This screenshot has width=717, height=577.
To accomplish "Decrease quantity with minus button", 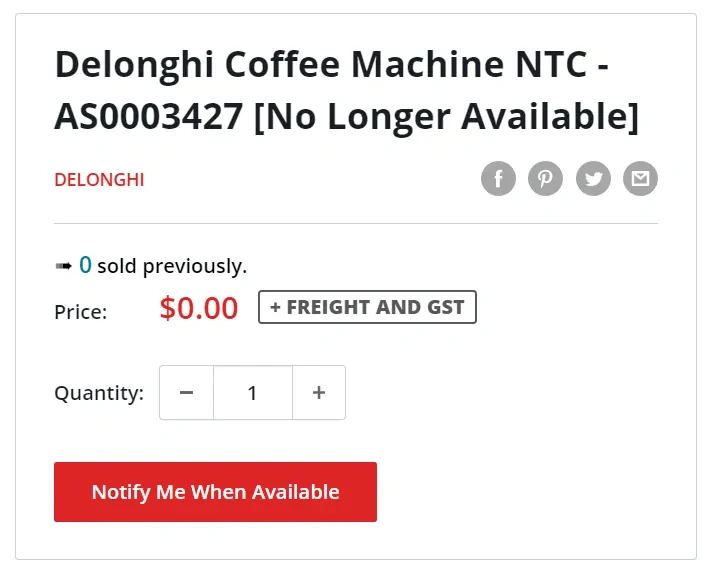I will [x=186, y=393].
